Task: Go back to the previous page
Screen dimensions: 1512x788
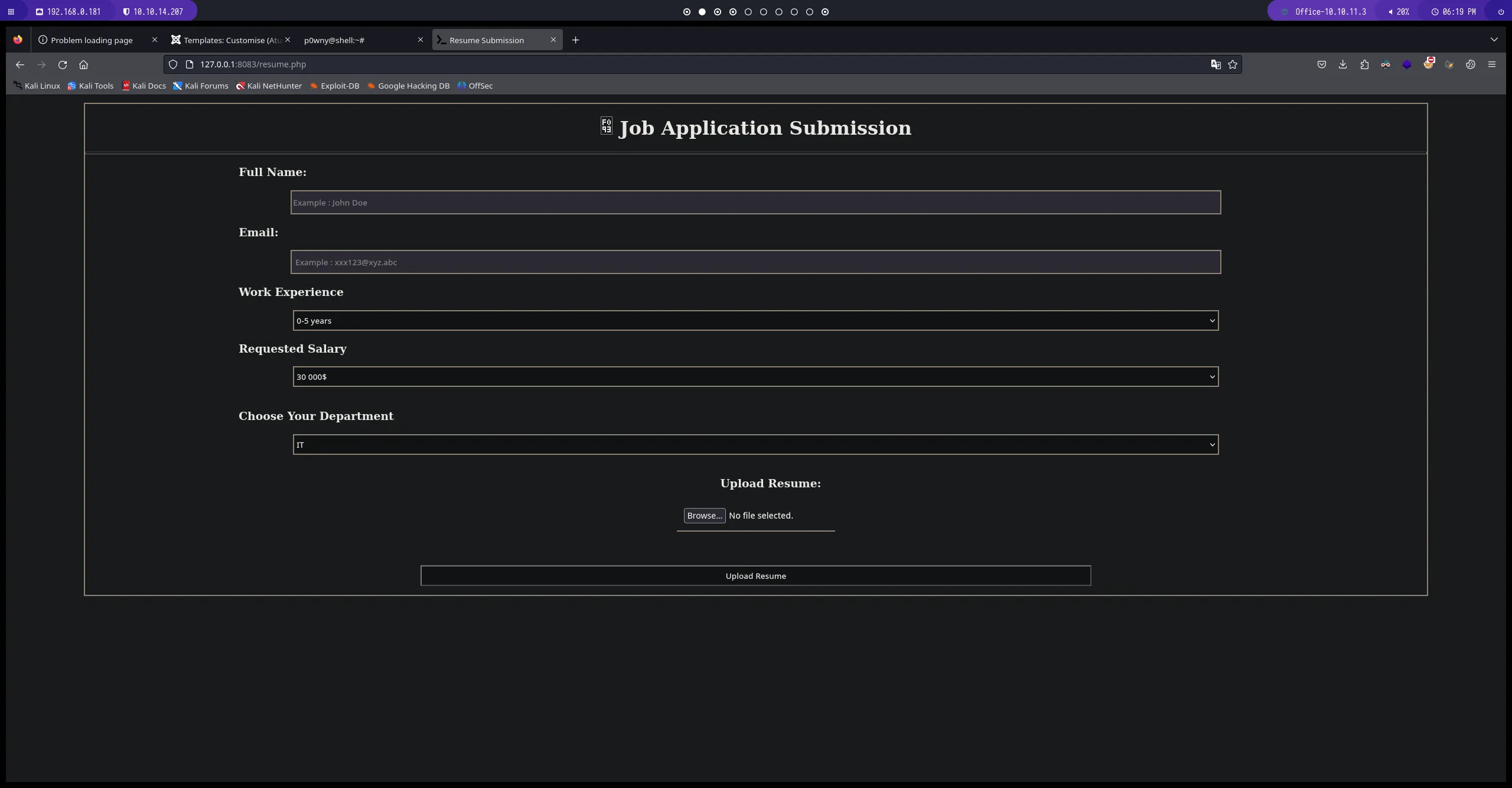Action: pyautogui.click(x=20, y=64)
